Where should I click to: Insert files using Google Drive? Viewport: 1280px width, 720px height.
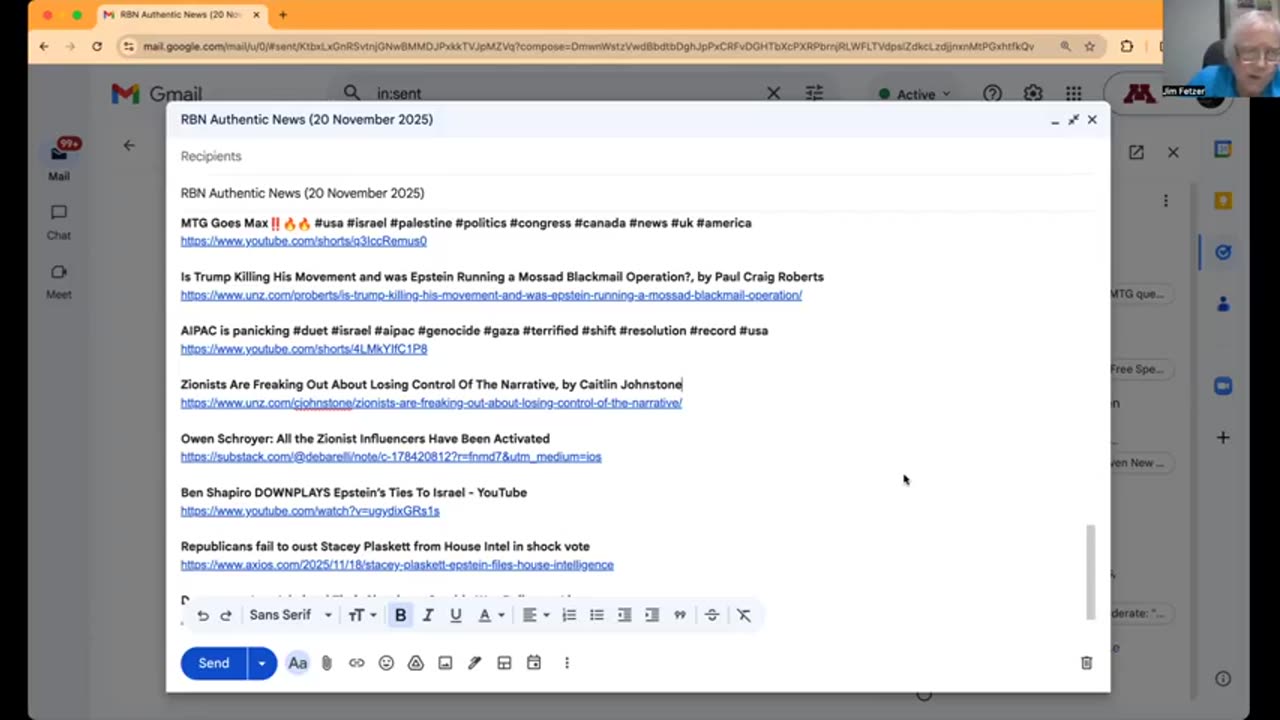point(416,663)
